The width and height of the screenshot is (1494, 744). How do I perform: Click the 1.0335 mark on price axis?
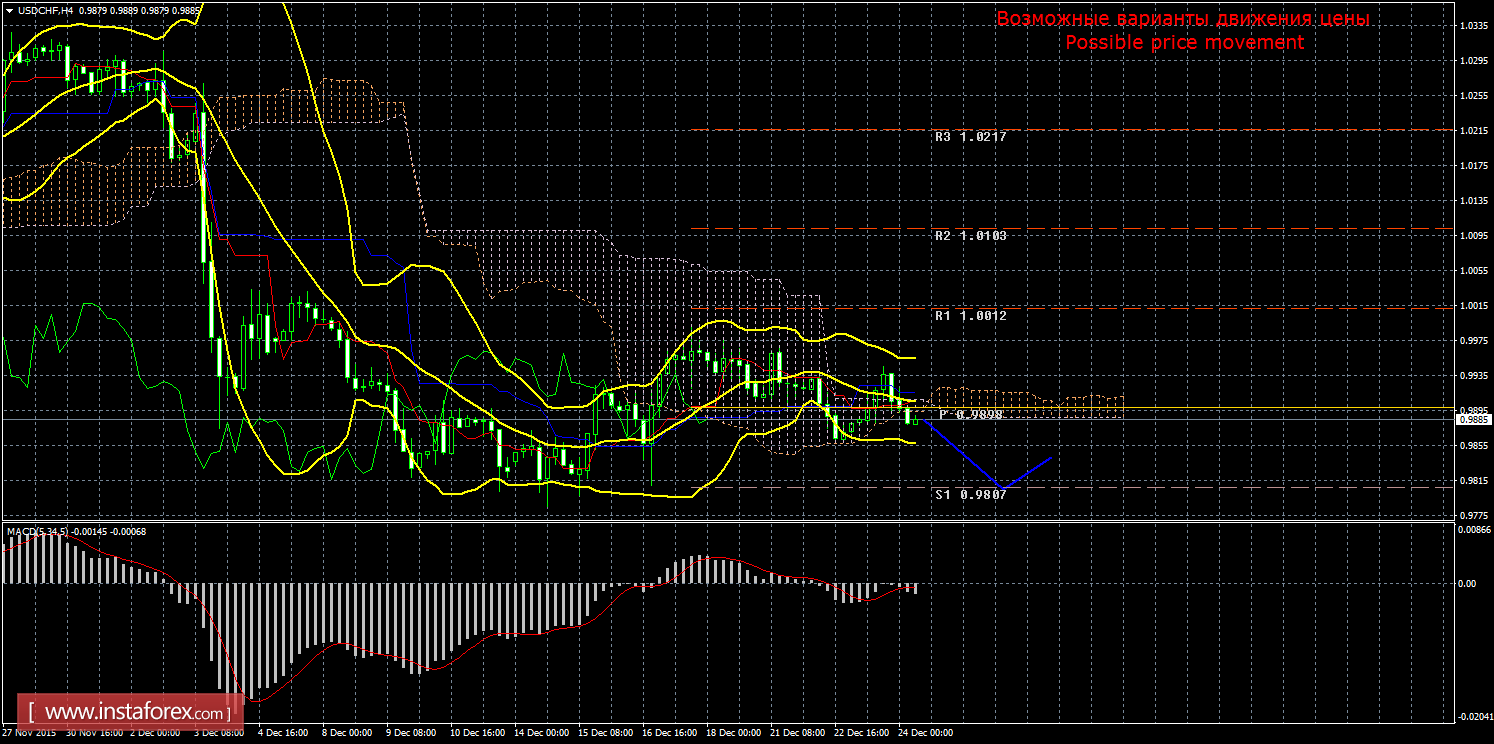click(x=1472, y=26)
